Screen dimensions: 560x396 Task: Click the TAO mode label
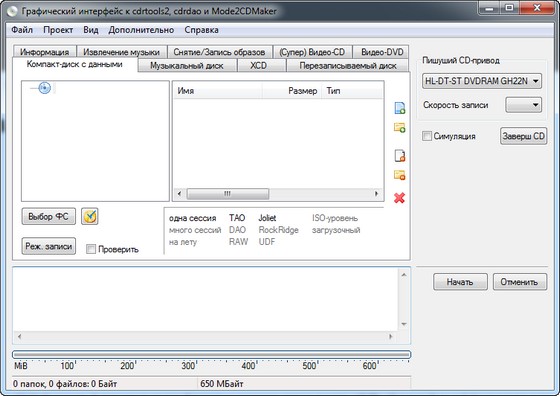[237, 218]
